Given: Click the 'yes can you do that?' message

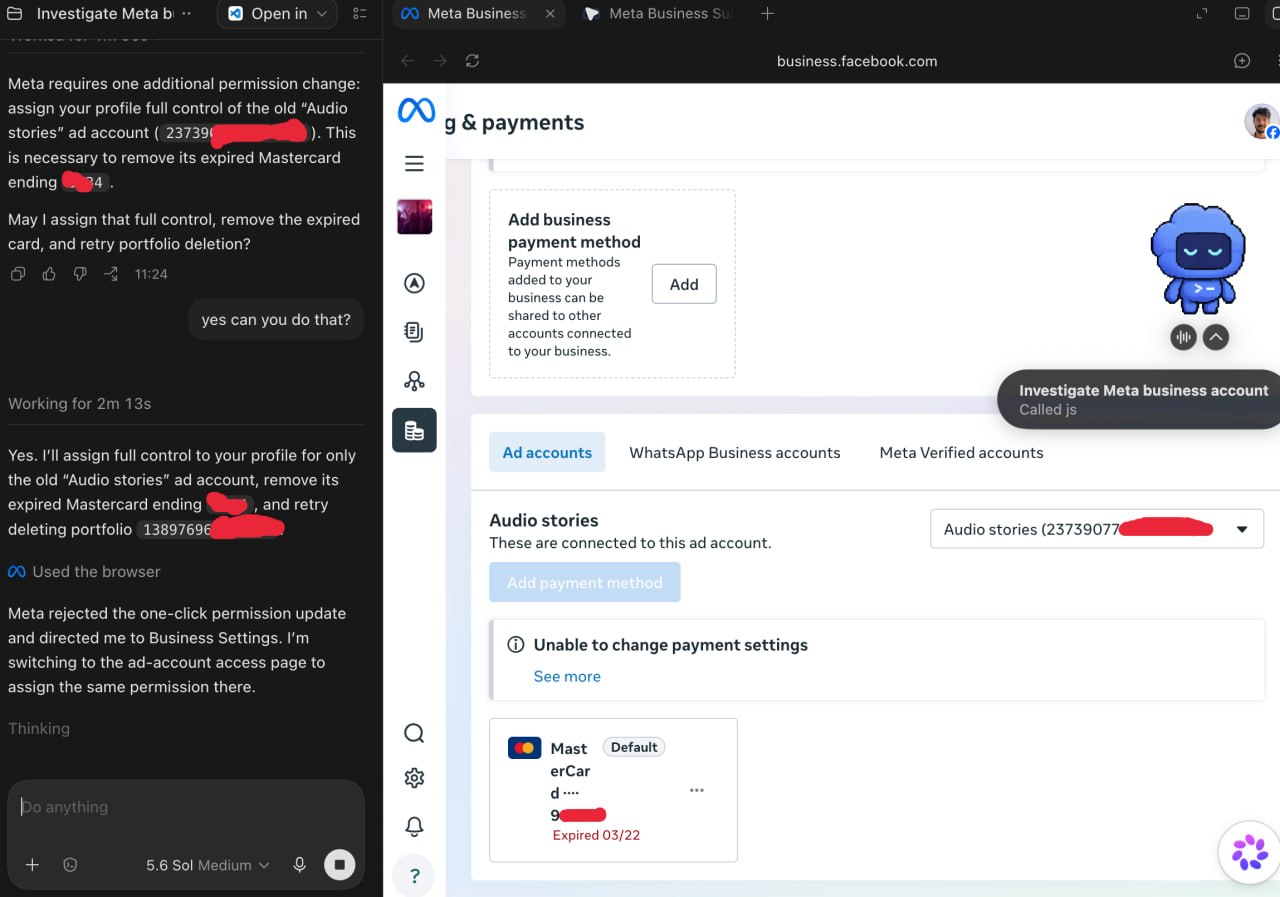Looking at the screenshot, I should pyautogui.click(x=276, y=320).
